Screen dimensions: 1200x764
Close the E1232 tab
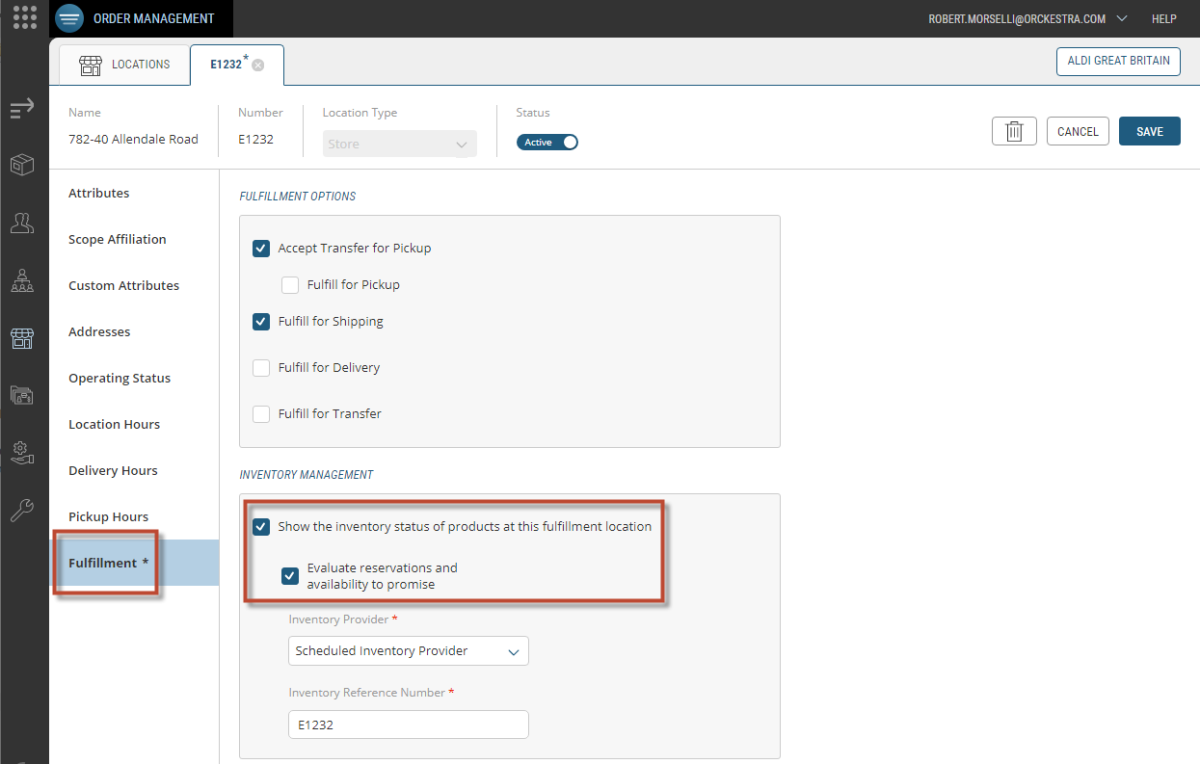[258, 65]
